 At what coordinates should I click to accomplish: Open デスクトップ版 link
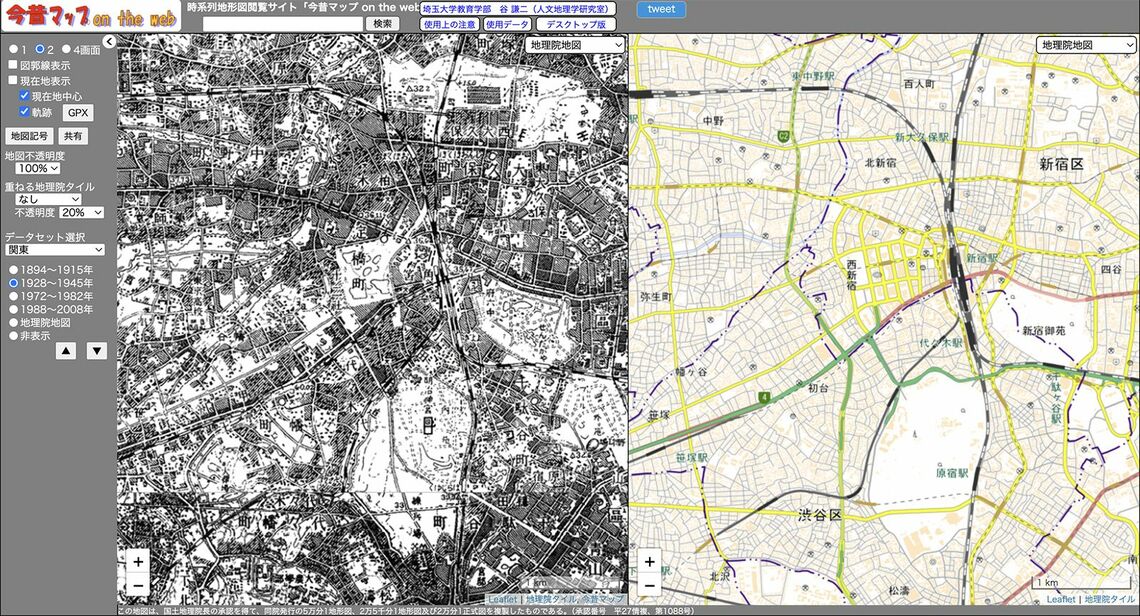click(x=576, y=24)
